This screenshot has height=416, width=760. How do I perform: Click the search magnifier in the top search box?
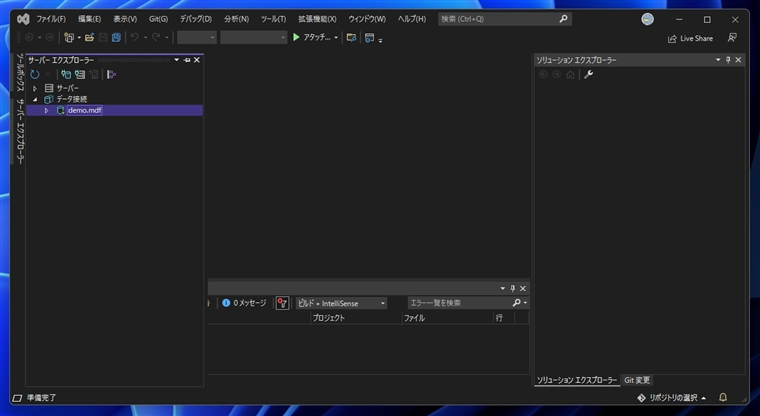pyautogui.click(x=563, y=18)
